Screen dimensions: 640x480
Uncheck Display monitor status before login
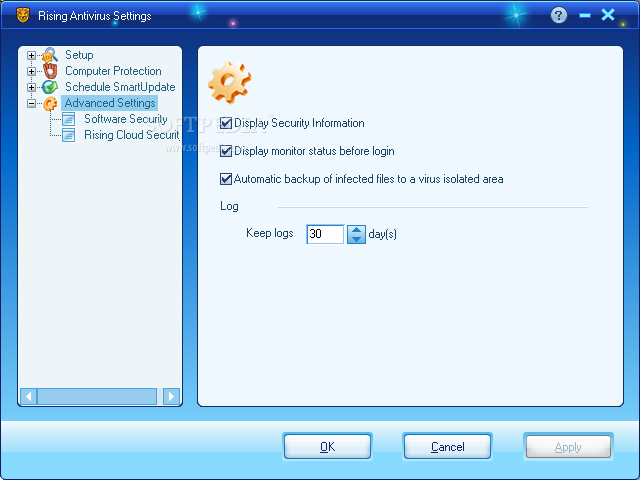pos(226,151)
